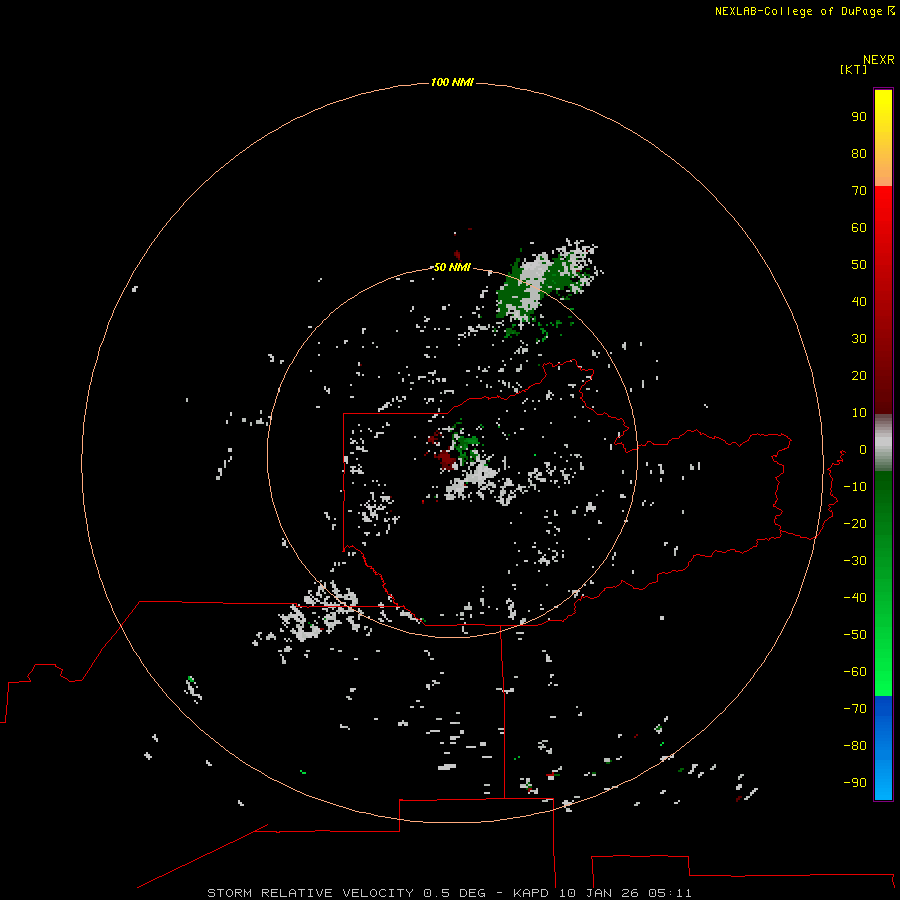Click the -20 value on the velocity scale
The width and height of the screenshot is (900, 900).
click(855, 524)
